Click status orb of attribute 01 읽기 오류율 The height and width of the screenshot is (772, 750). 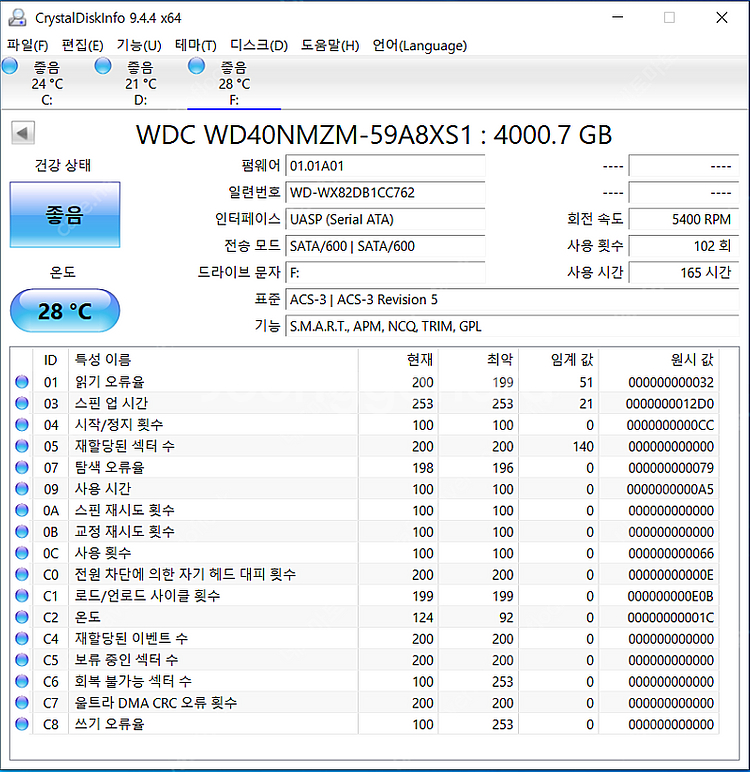22,382
